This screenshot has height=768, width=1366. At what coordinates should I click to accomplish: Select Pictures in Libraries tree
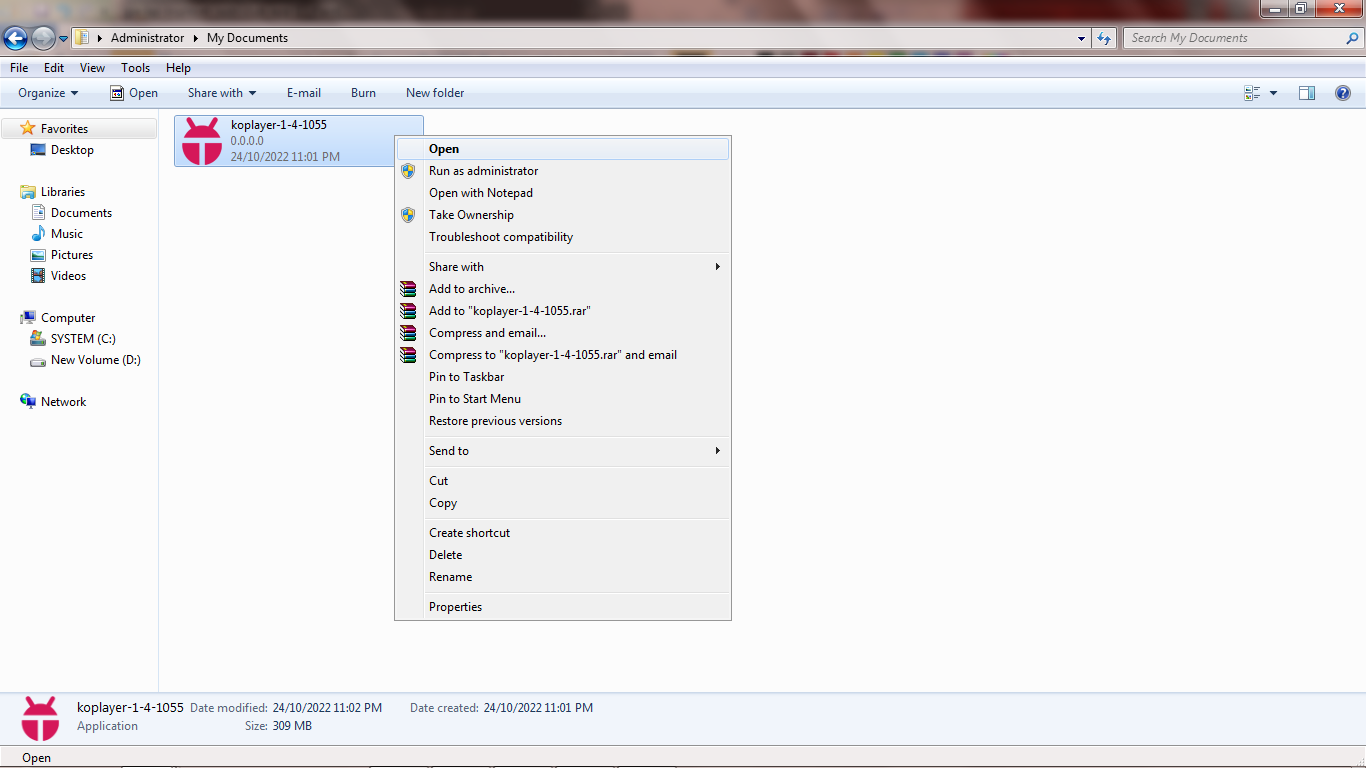pos(72,255)
